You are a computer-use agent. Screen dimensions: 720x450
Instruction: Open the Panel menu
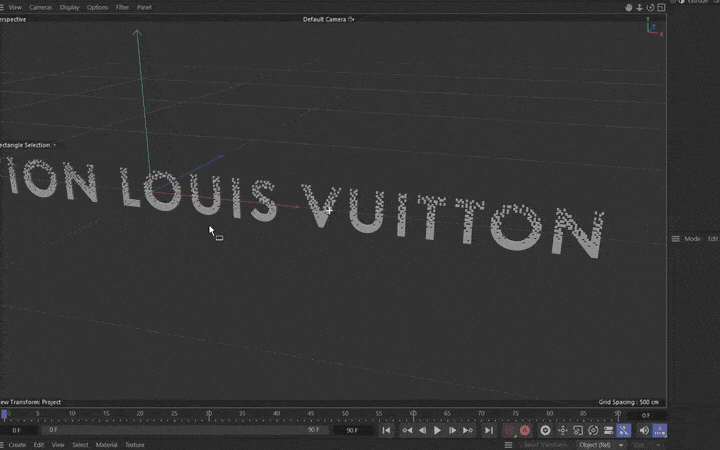click(x=144, y=7)
